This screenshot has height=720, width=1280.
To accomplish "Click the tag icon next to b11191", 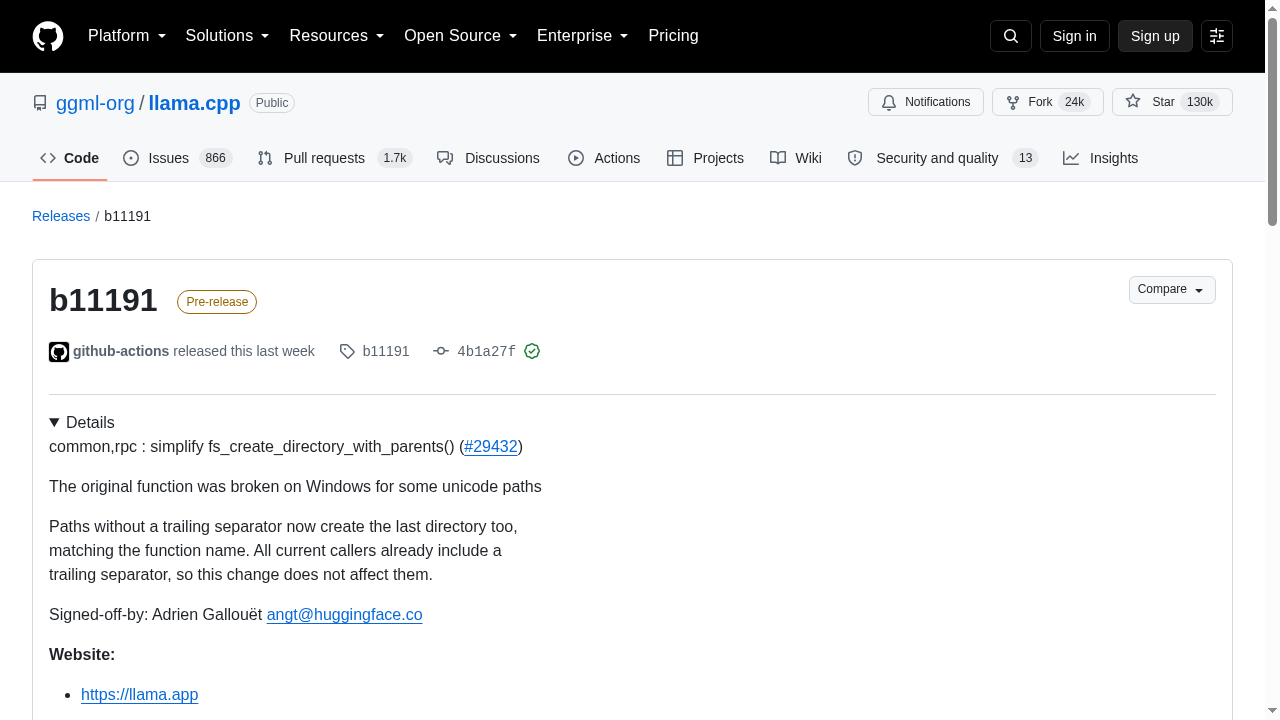I will pos(347,351).
